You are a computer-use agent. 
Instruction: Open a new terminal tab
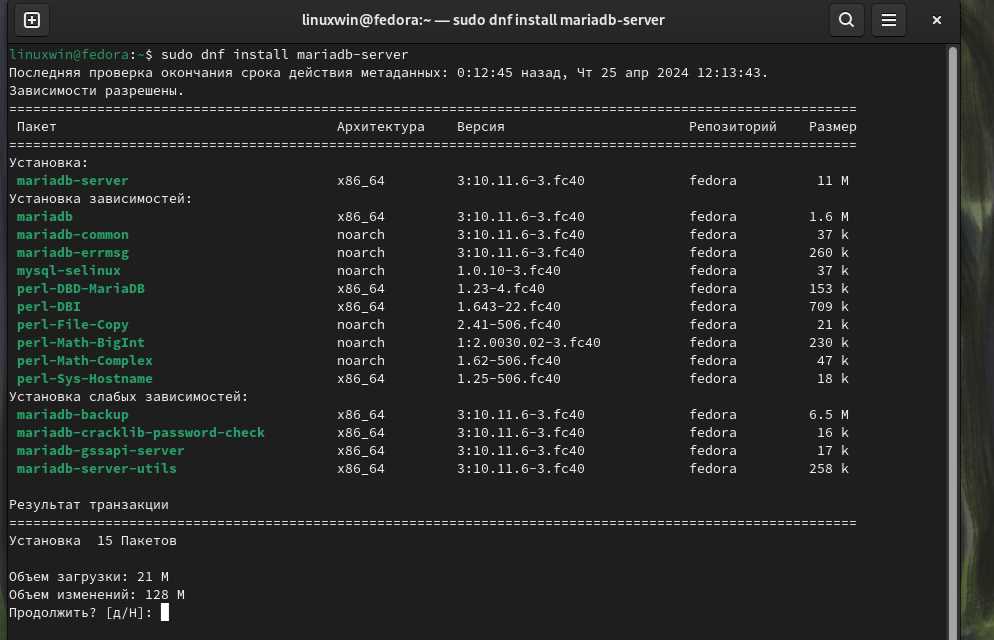click(x=32, y=20)
